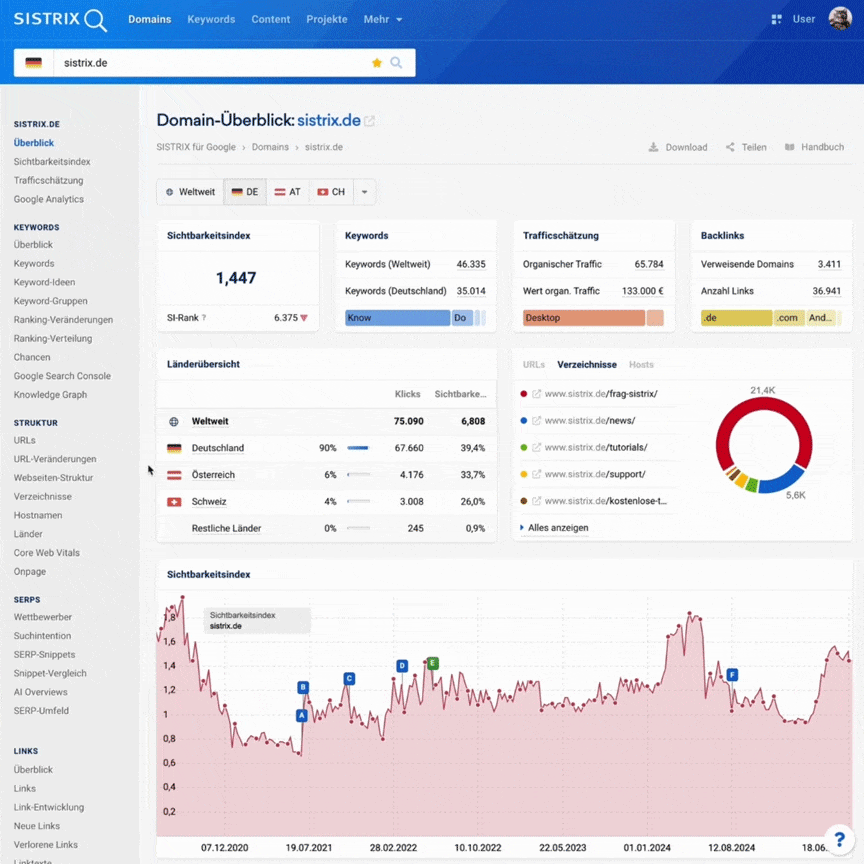This screenshot has height=864, width=864.
Task: Click the SISTRIX logo
Action: pyautogui.click(x=60, y=19)
